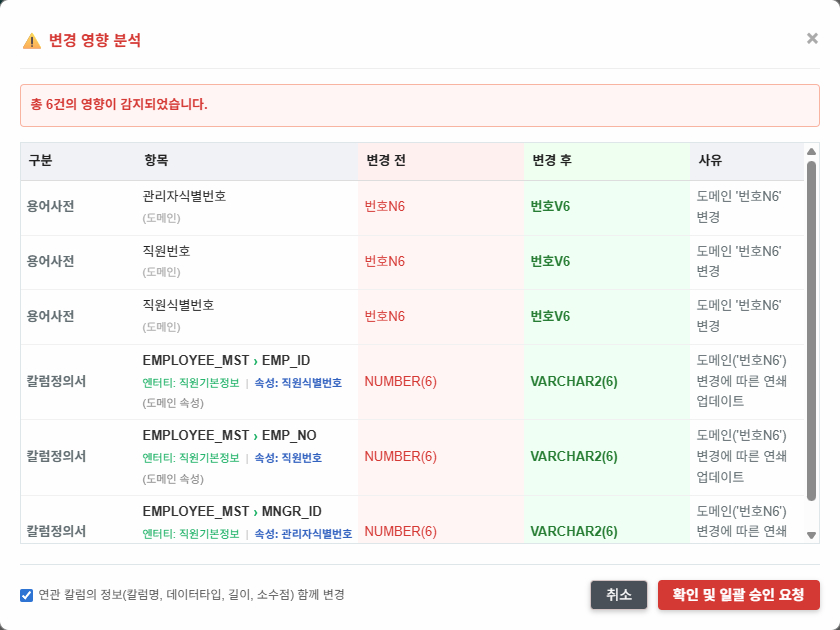Click 속성: 관리자식별번호 link in MNGR_ID row
This screenshot has height=630, width=840.
303,534
